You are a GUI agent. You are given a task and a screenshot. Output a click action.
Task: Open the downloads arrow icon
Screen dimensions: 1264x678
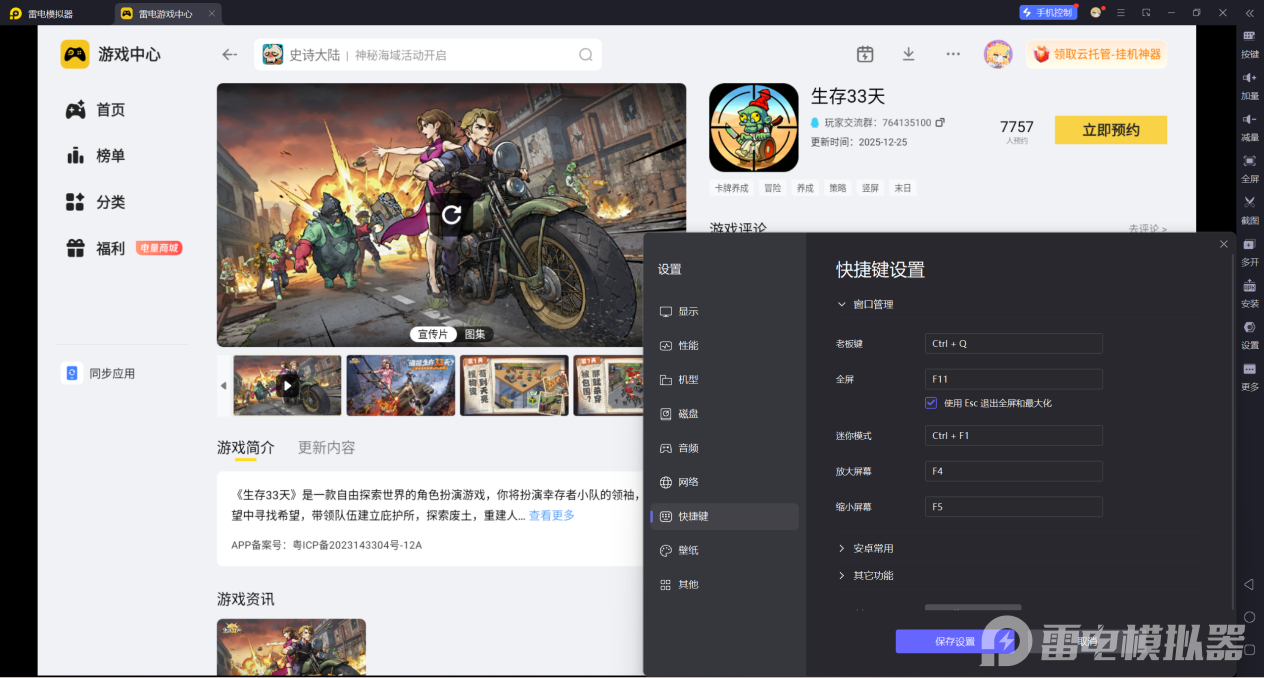point(908,54)
